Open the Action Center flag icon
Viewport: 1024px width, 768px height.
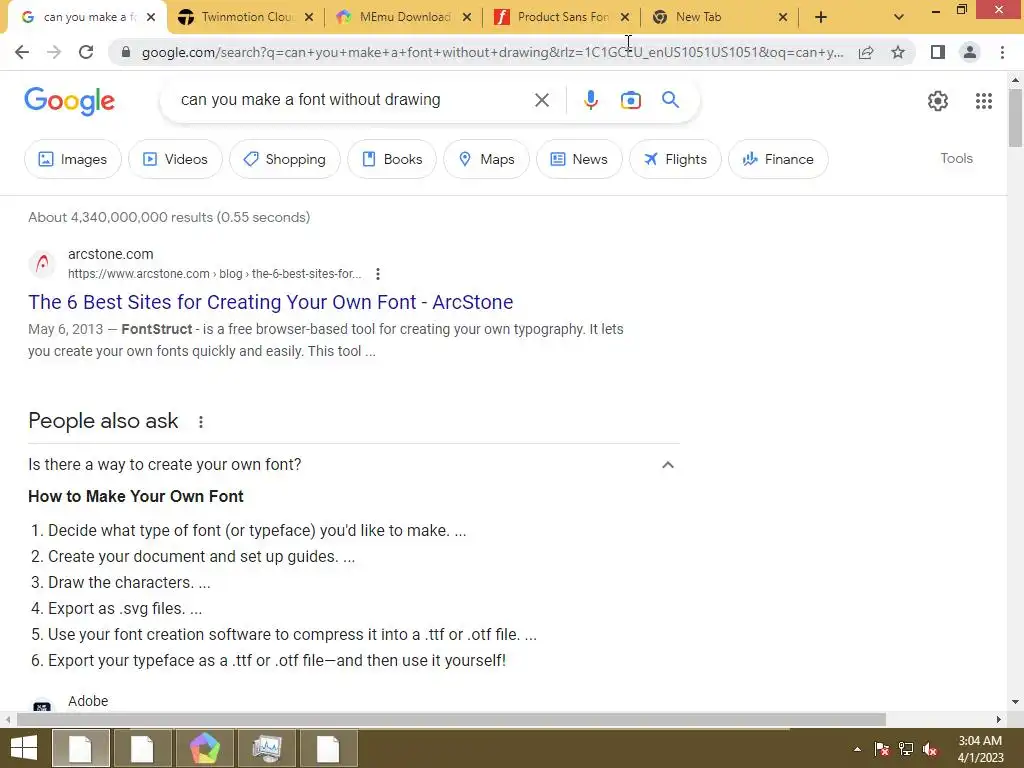click(881, 748)
